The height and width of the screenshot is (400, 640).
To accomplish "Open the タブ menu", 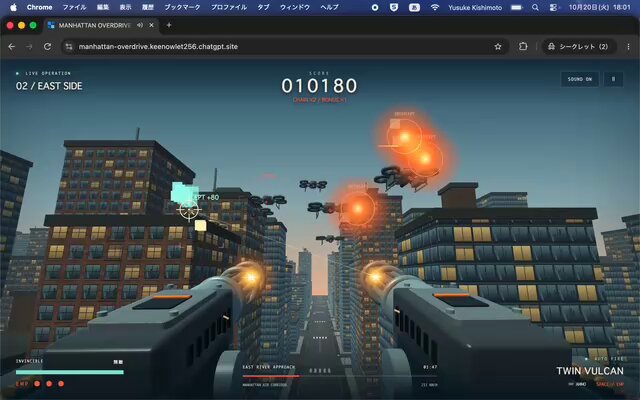I will point(263,7).
